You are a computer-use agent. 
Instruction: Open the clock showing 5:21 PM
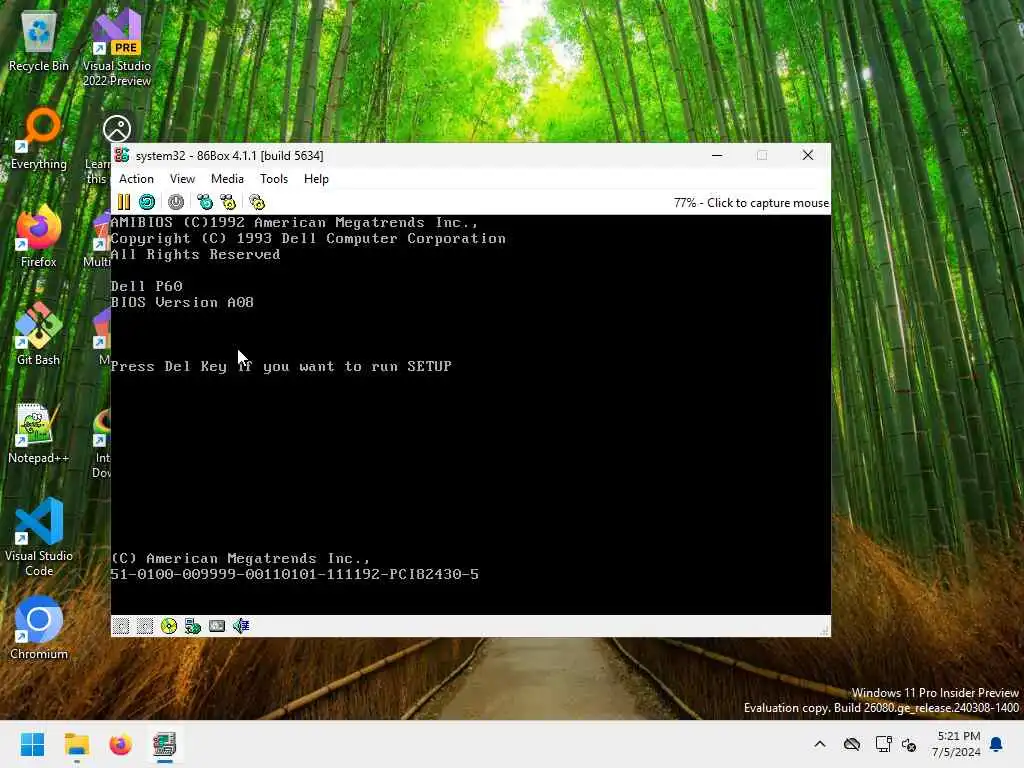click(x=956, y=744)
